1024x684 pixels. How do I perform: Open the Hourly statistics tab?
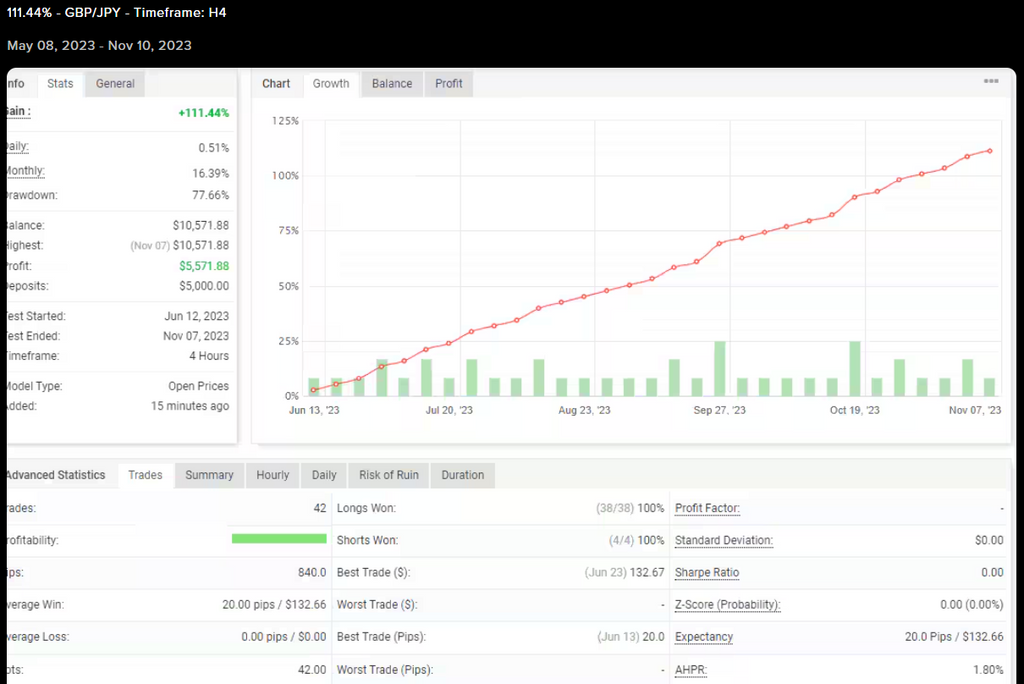[x=272, y=475]
